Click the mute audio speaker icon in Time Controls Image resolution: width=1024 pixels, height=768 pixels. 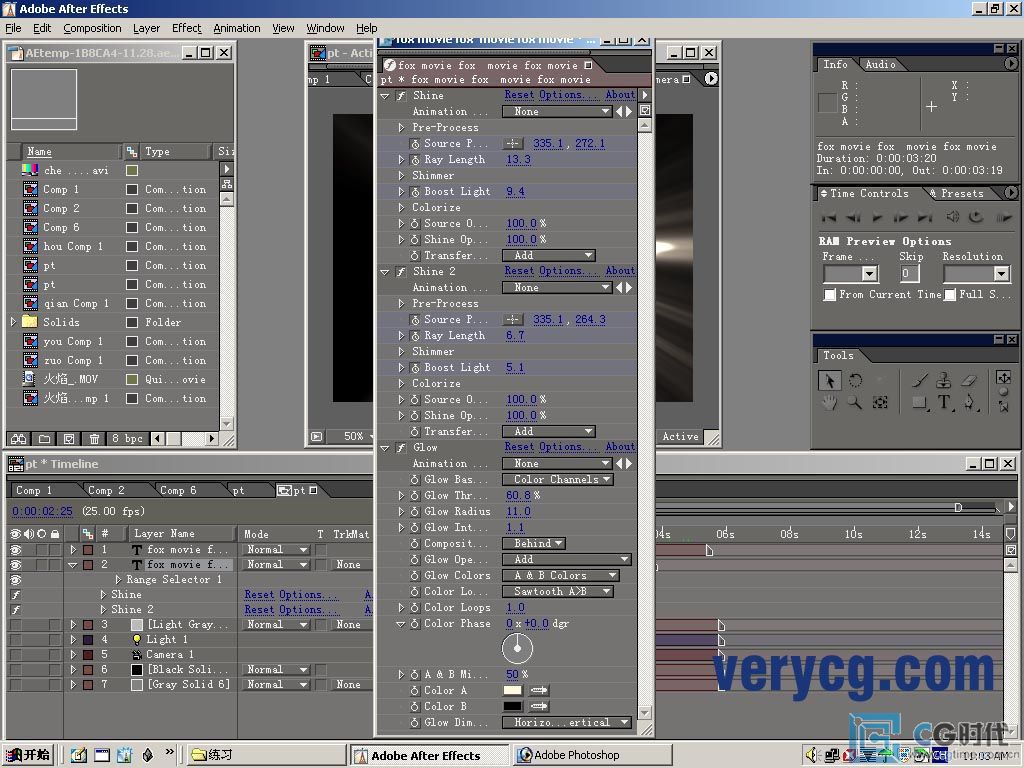[x=953, y=217]
